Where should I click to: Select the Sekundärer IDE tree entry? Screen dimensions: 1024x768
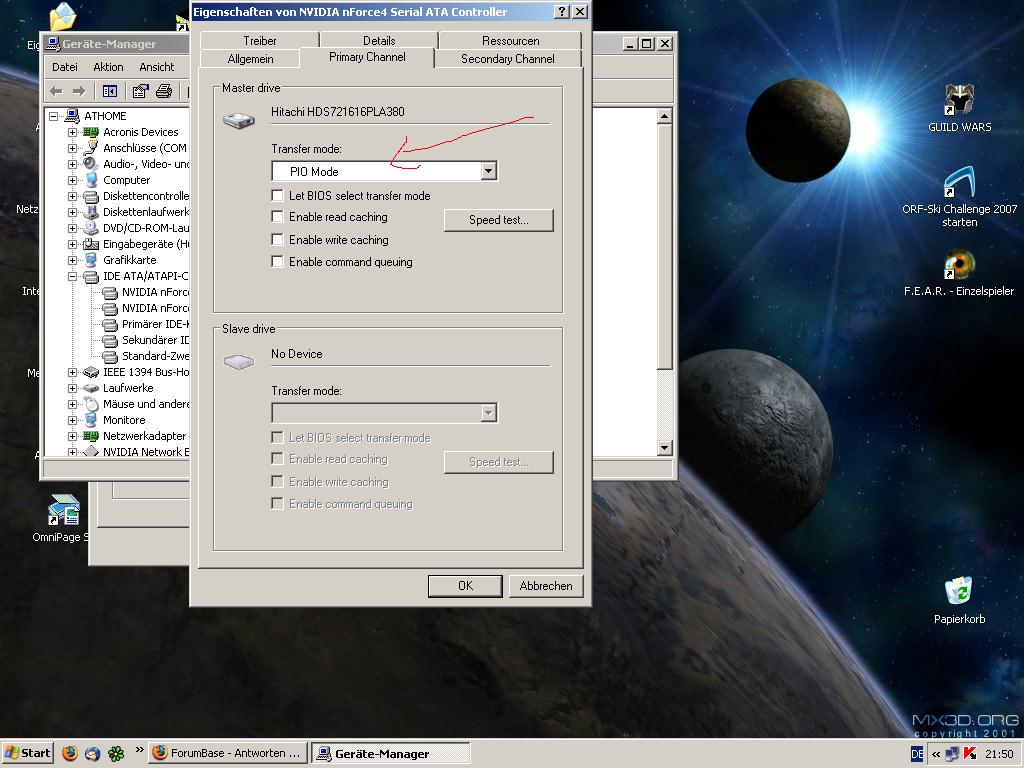coord(155,340)
